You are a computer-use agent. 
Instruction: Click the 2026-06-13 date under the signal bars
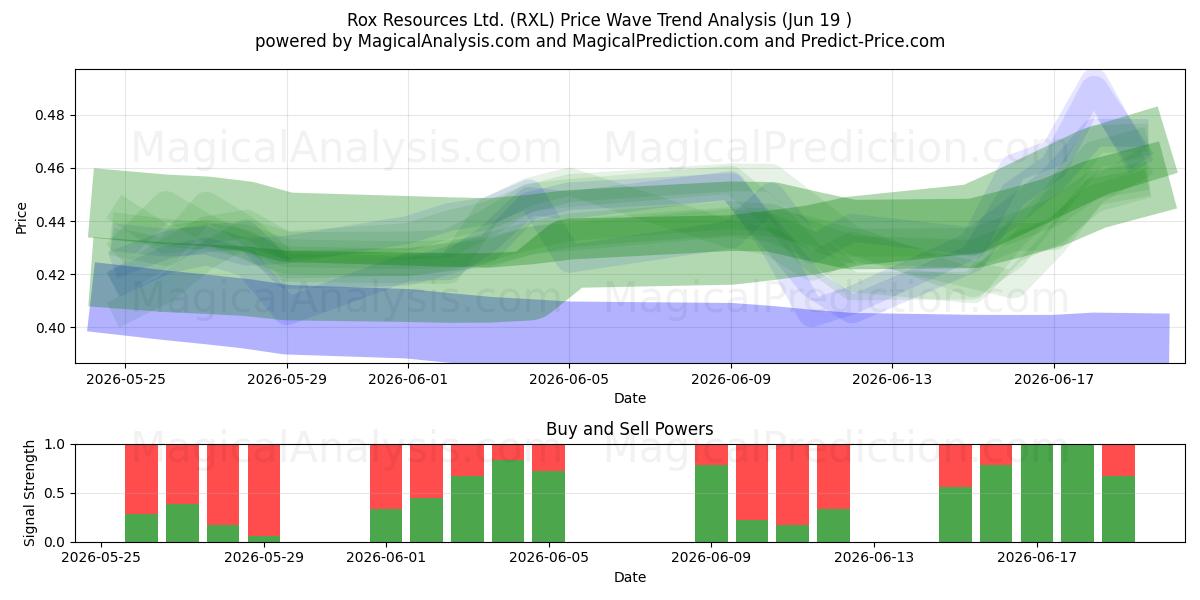point(874,558)
